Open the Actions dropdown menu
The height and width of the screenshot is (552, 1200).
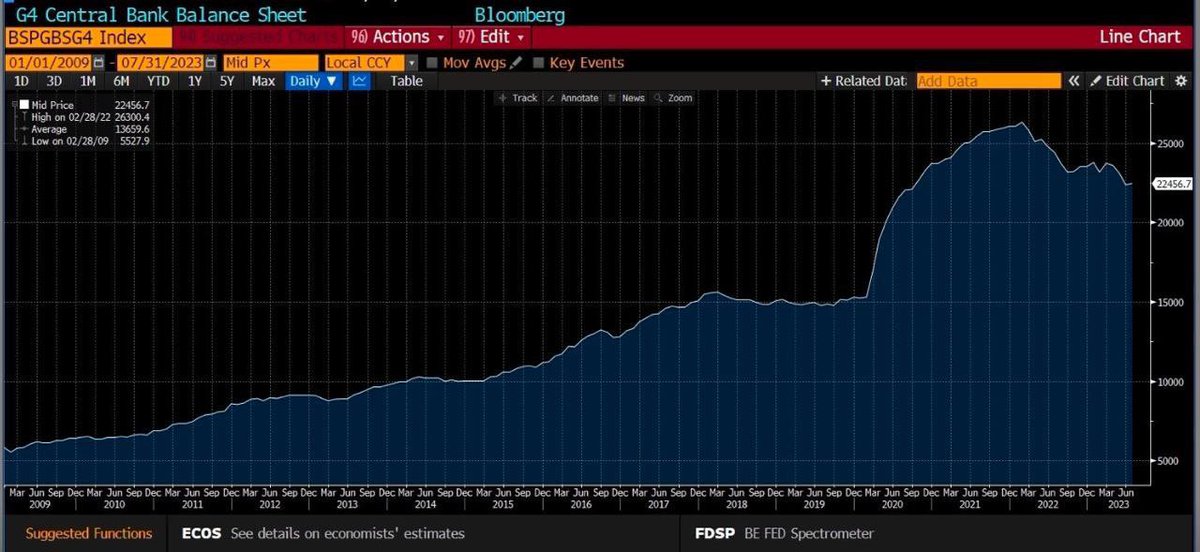pyautogui.click(x=398, y=37)
